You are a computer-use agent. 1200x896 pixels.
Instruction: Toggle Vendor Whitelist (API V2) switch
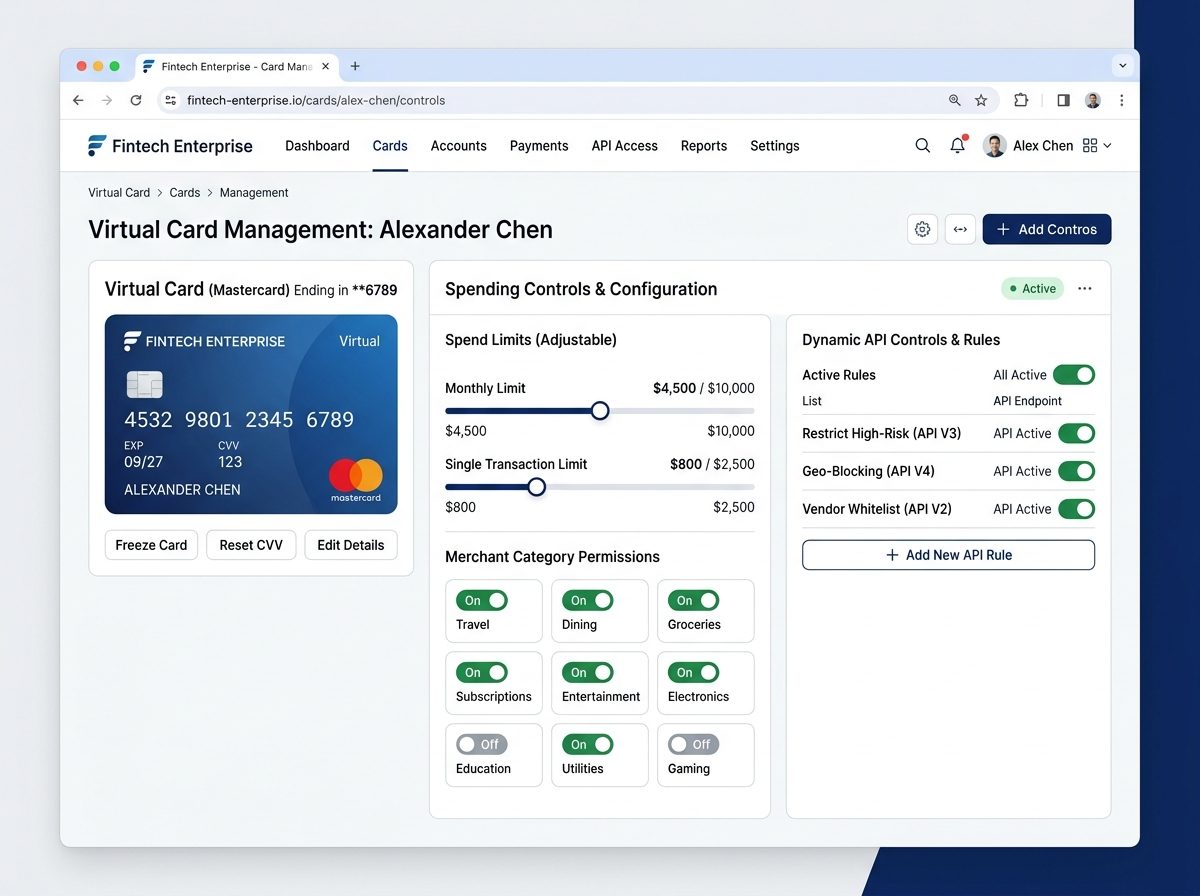pos(1076,509)
